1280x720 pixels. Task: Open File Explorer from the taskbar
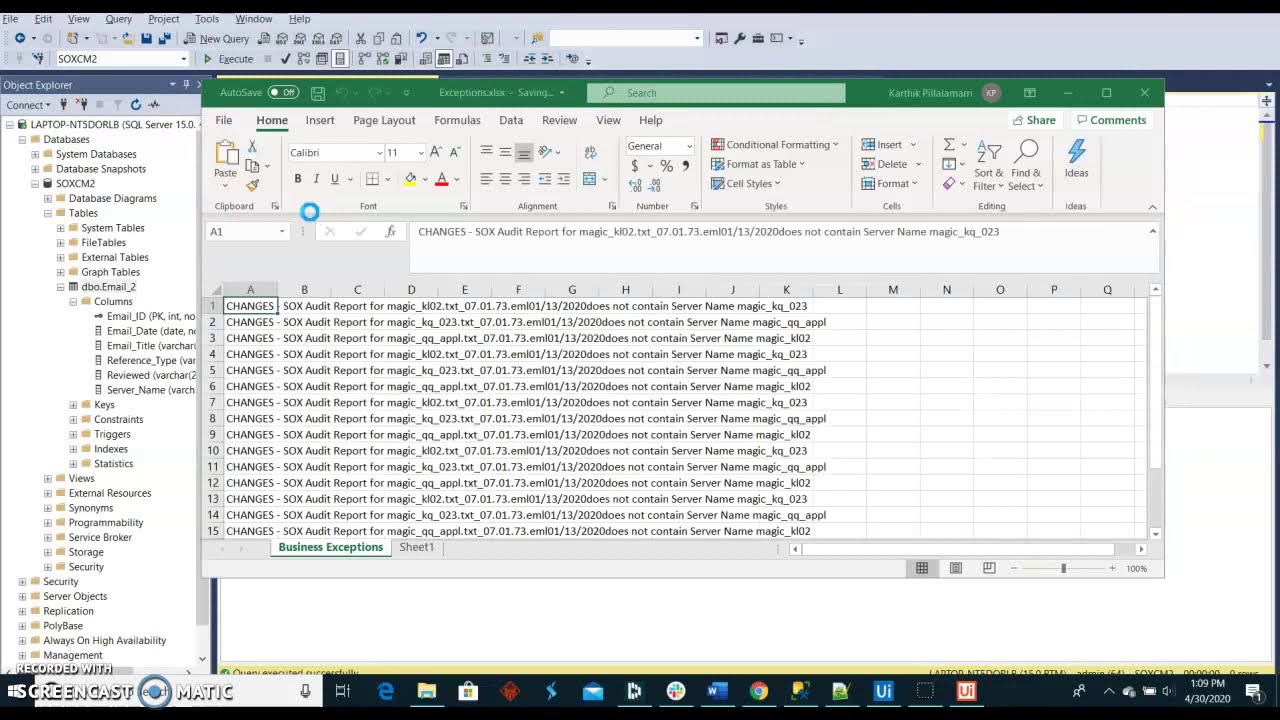tap(427, 691)
